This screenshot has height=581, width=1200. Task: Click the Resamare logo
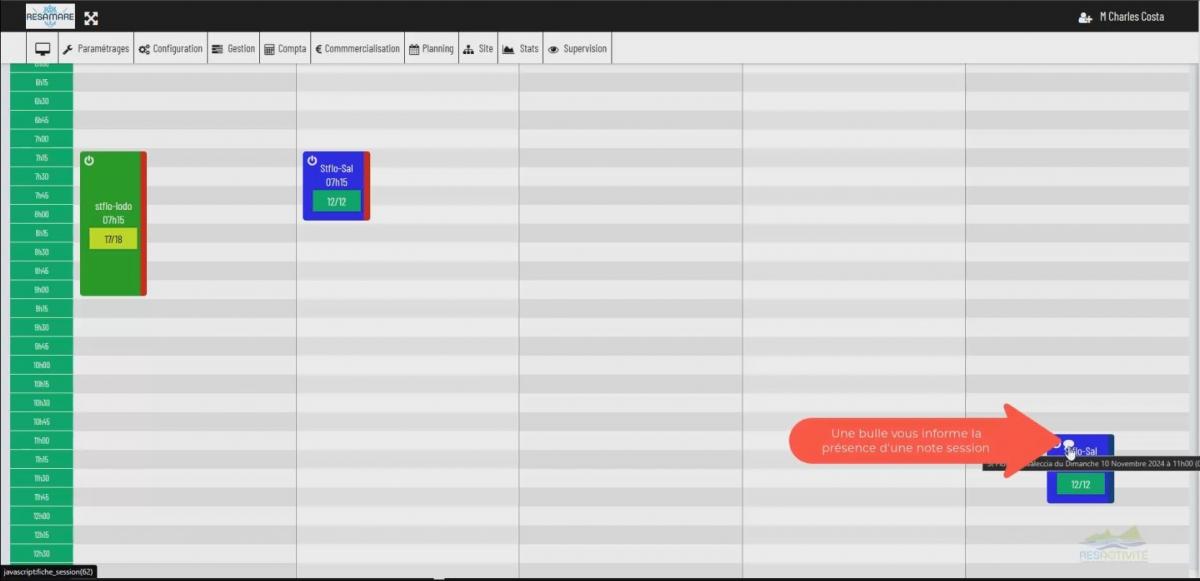pos(50,16)
